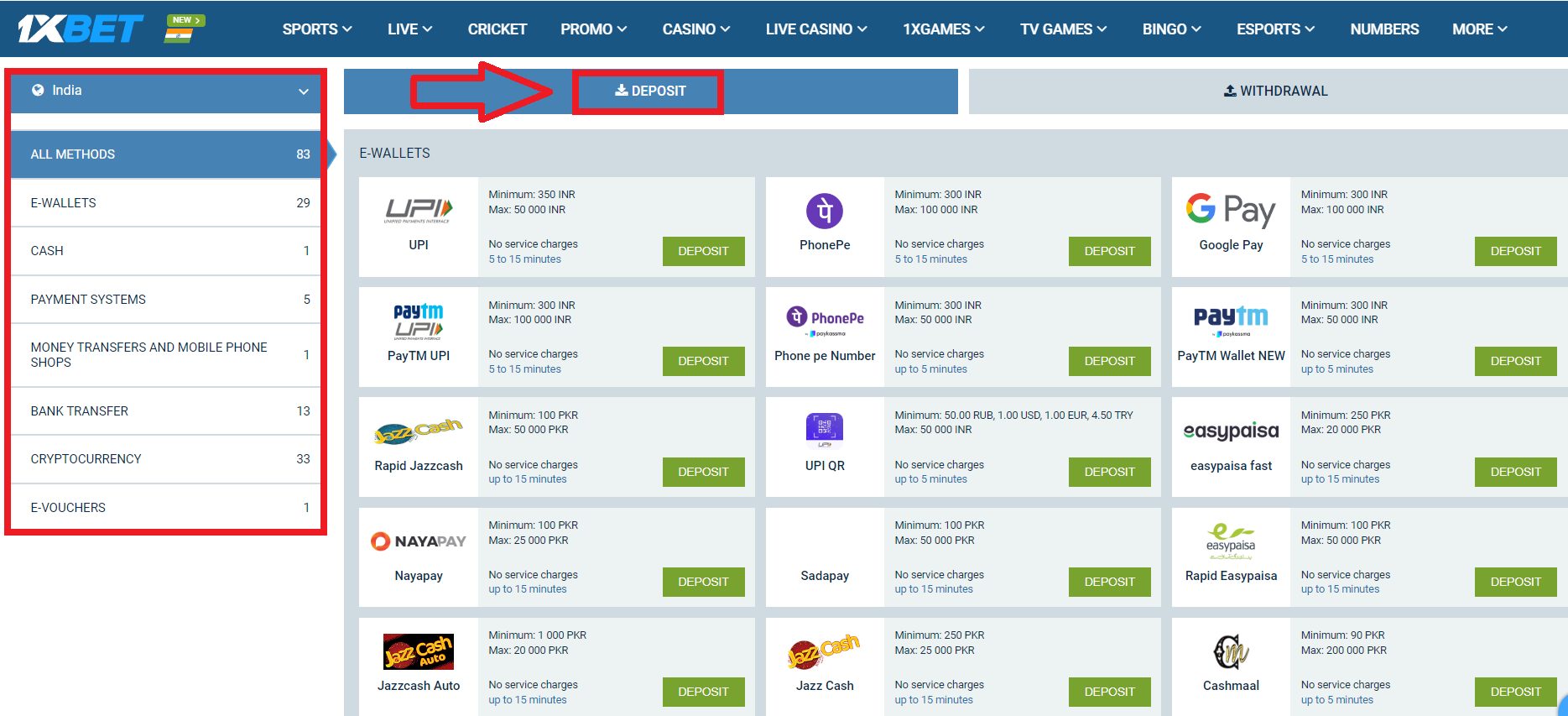Click the India flag NEW badge

[185, 29]
